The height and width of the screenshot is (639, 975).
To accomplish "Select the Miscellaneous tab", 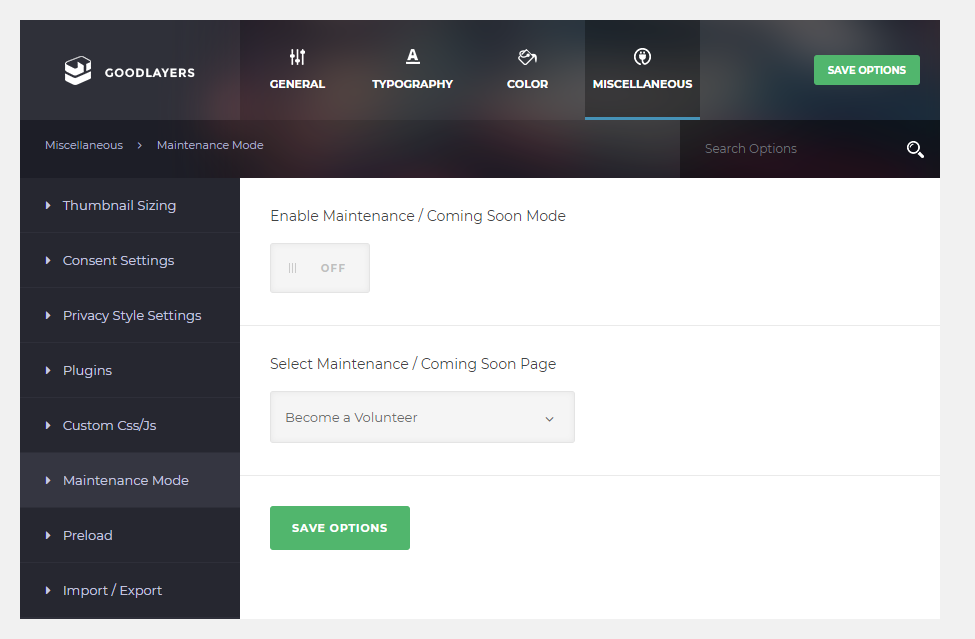I will (642, 70).
